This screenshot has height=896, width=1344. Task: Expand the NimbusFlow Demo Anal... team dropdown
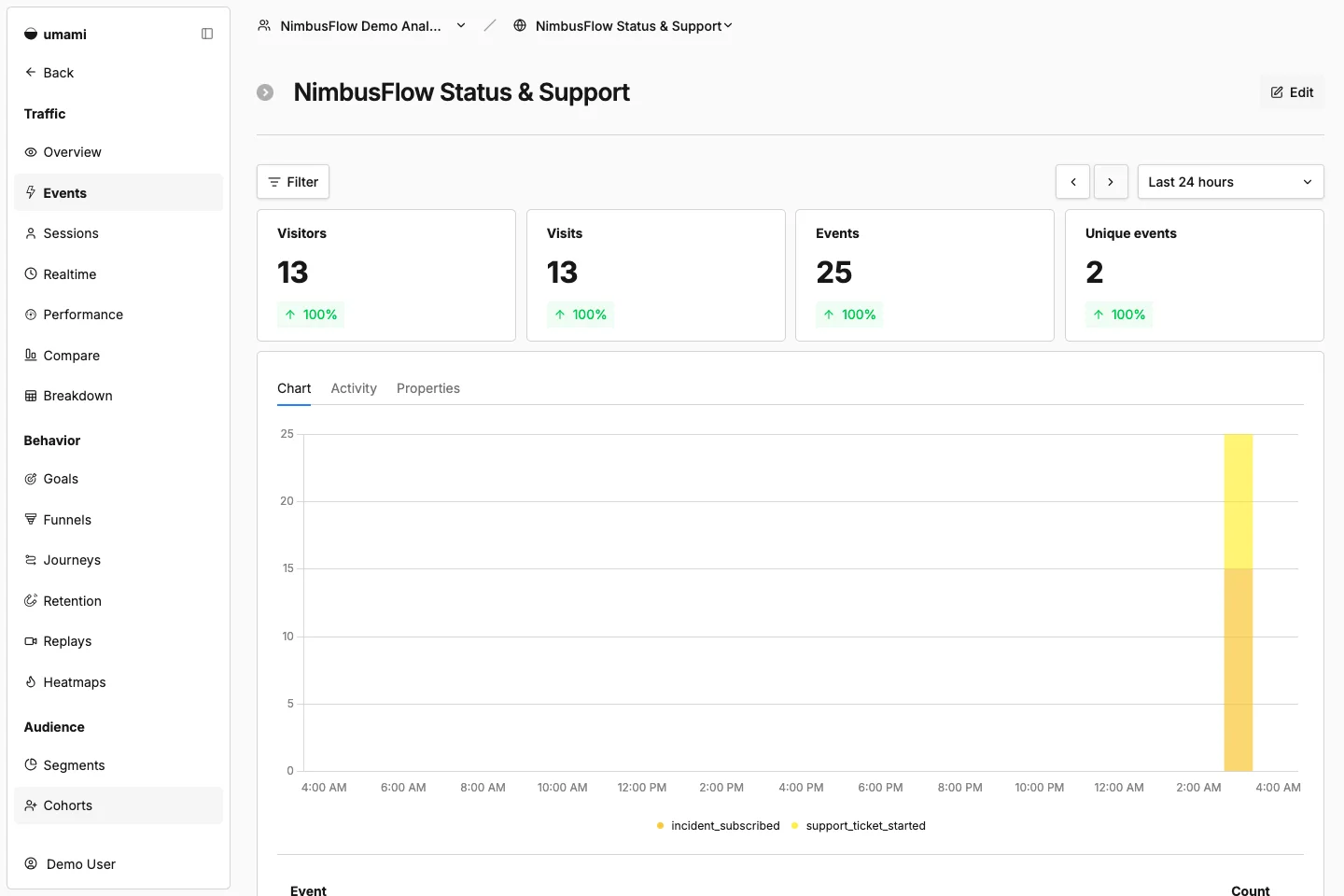click(x=362, y=26)
